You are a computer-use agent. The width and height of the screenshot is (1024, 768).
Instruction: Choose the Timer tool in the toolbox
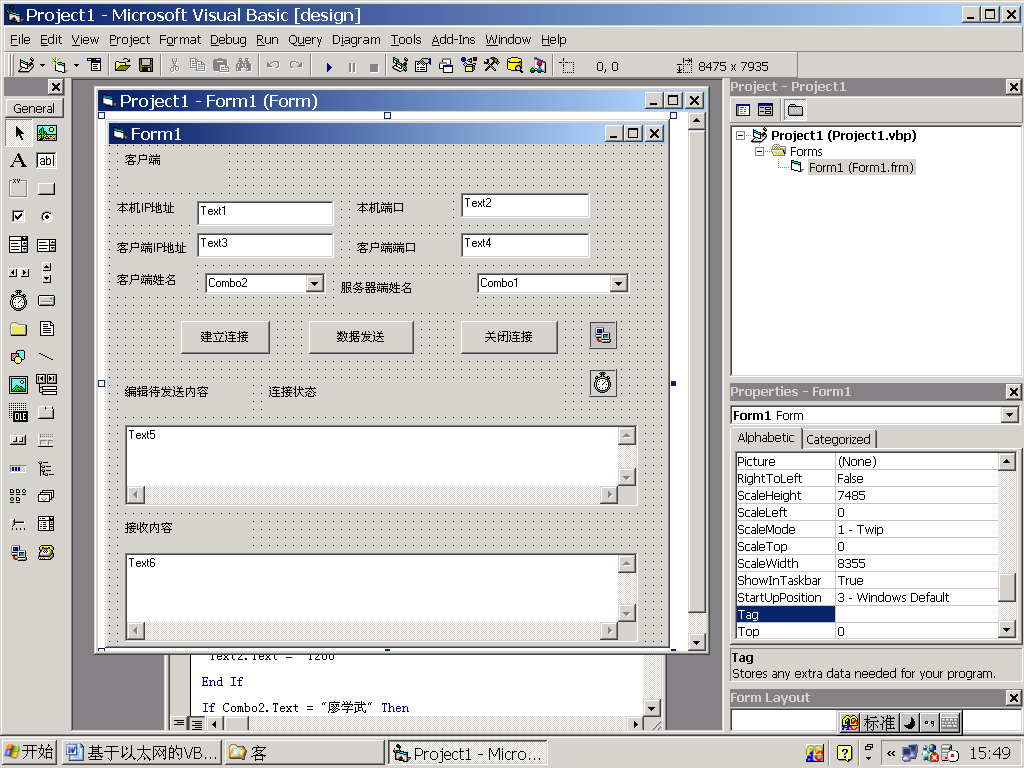tap(19, 300)
